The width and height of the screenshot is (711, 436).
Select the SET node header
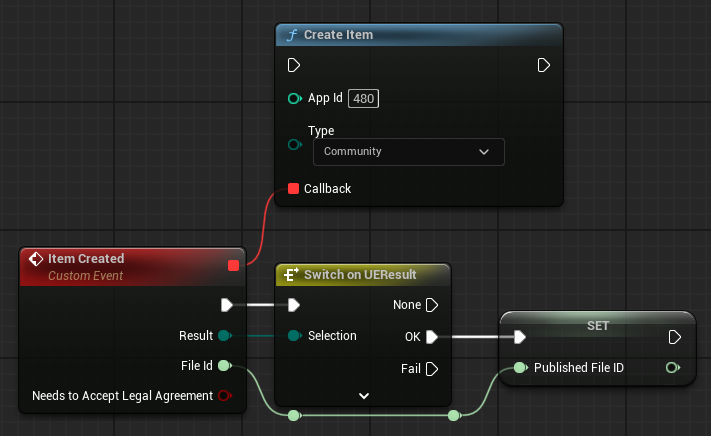click(596, 324)
